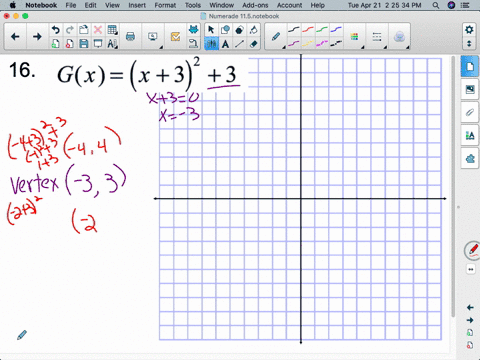The height and width of the screenshot is (360, 480).
Task: Choose the magenta pen style
Action: tap(322, 43)
